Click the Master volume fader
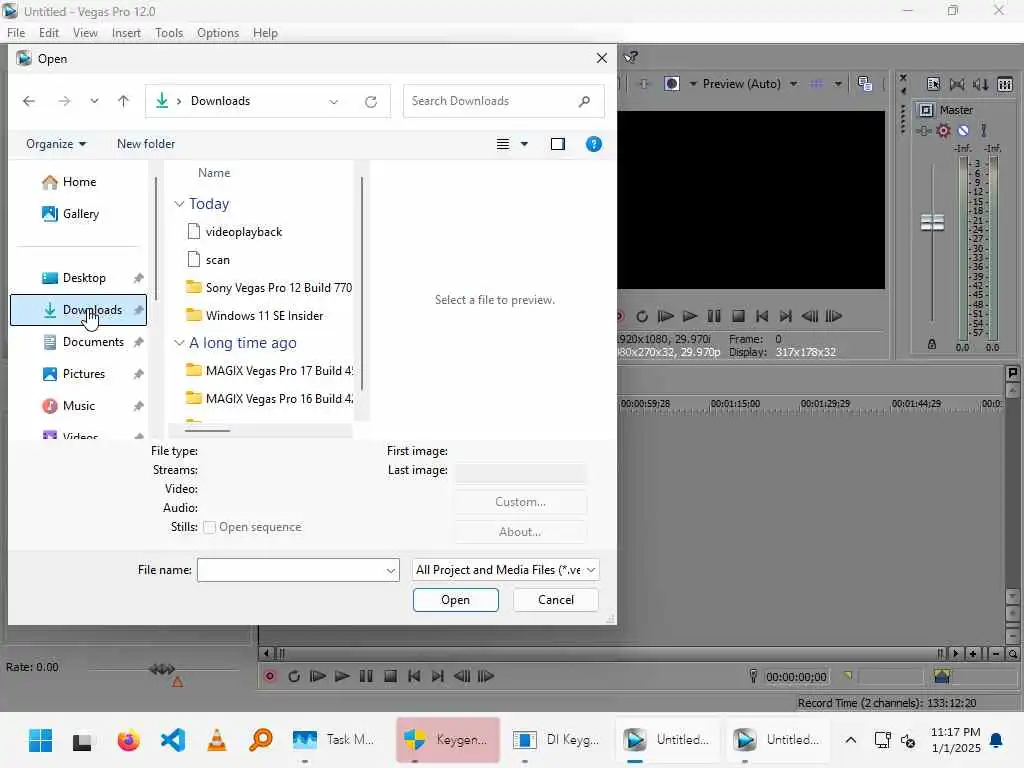1024x768 pixels. (933, 222)
